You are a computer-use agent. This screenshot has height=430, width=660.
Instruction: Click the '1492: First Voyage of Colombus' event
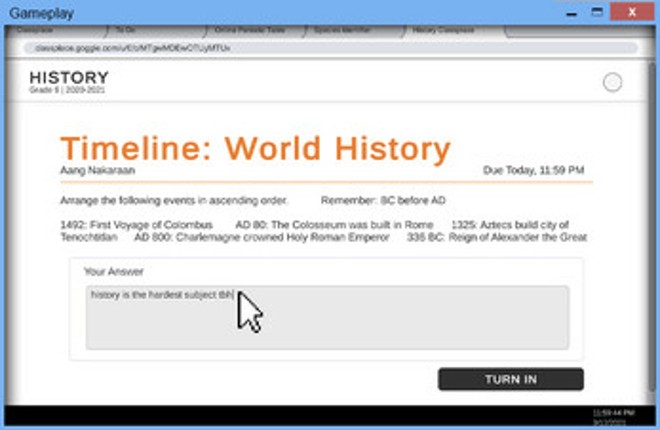coord(136,225)
